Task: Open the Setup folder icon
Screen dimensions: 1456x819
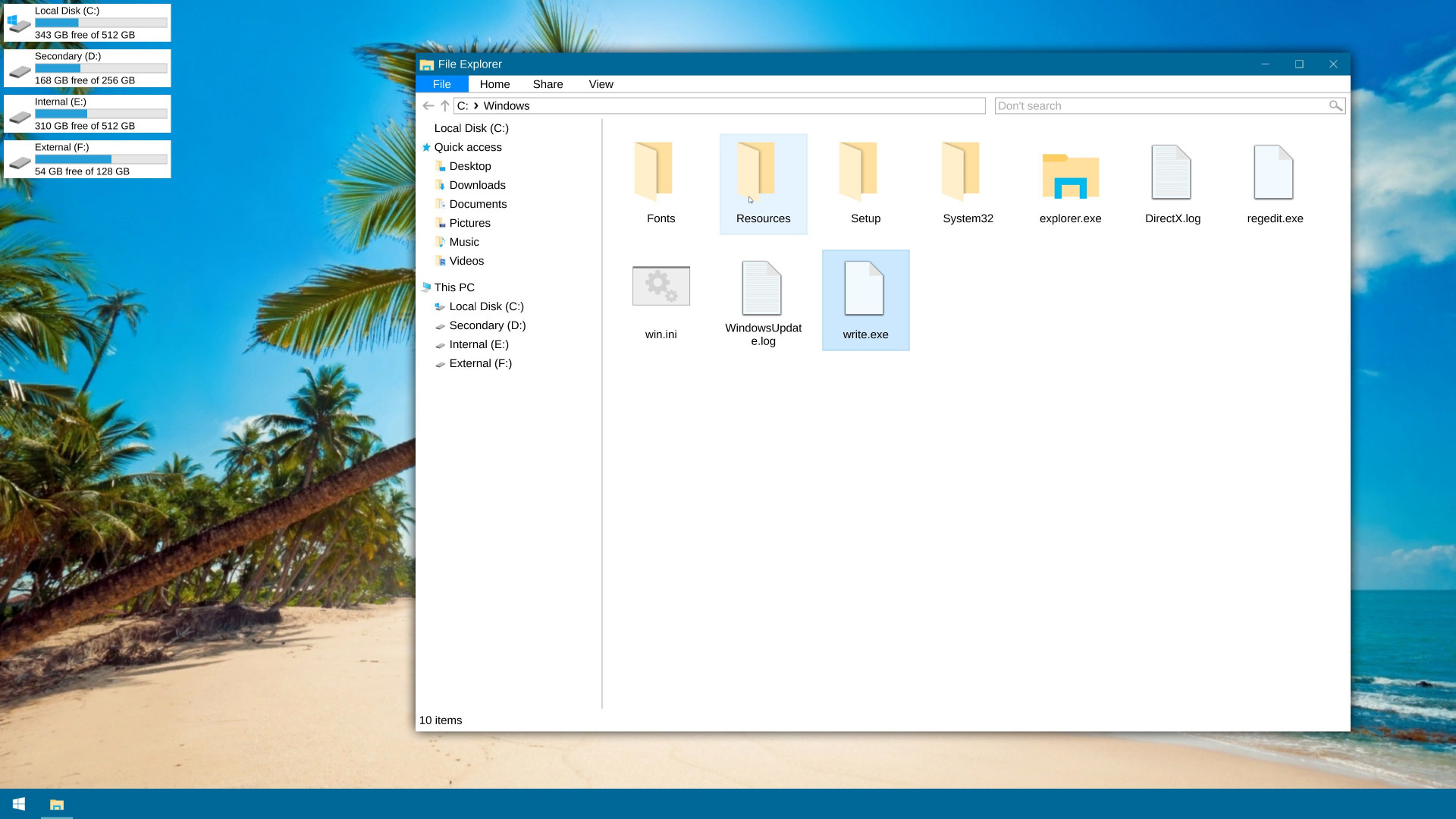Action: [858, 171]
